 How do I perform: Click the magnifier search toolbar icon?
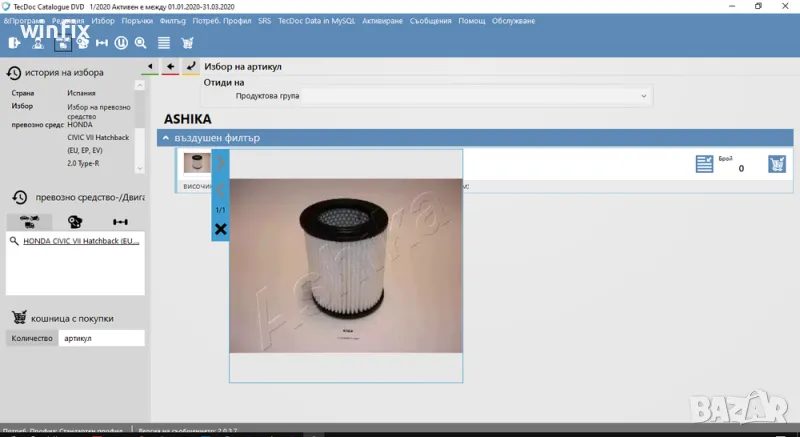coord(141,42)
